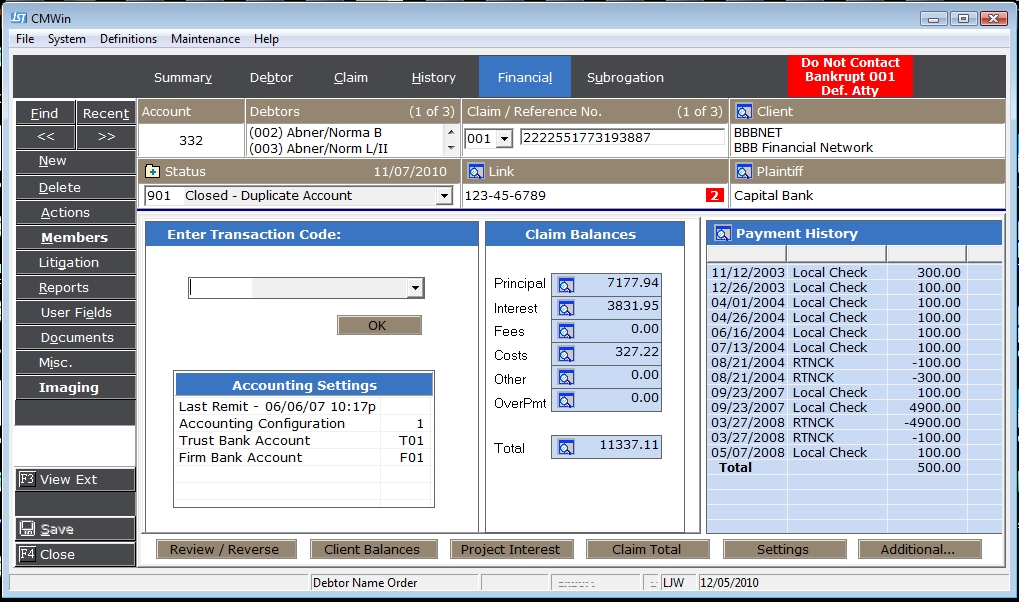The width and height of the screenshot is (1019, 602).
Task: Open the Maintenance menu
Action: pyautogui.click(x=205, y=39)
